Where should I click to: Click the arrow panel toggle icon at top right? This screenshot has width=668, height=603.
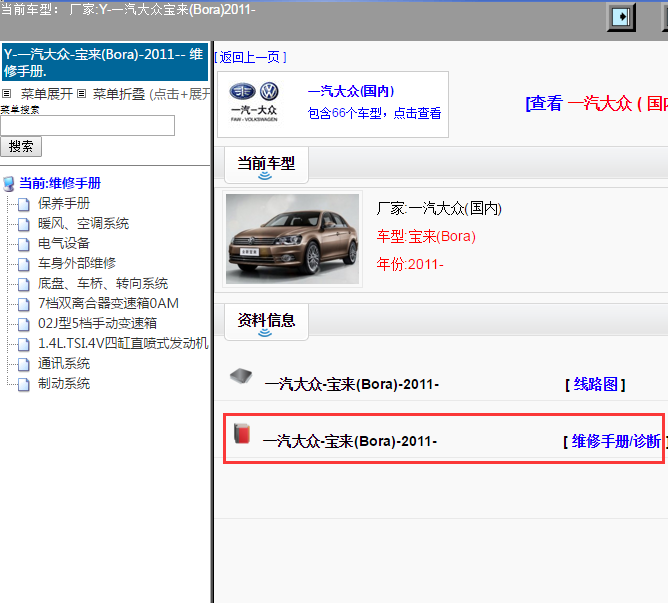pyautogui.click(x=621, y=17)
